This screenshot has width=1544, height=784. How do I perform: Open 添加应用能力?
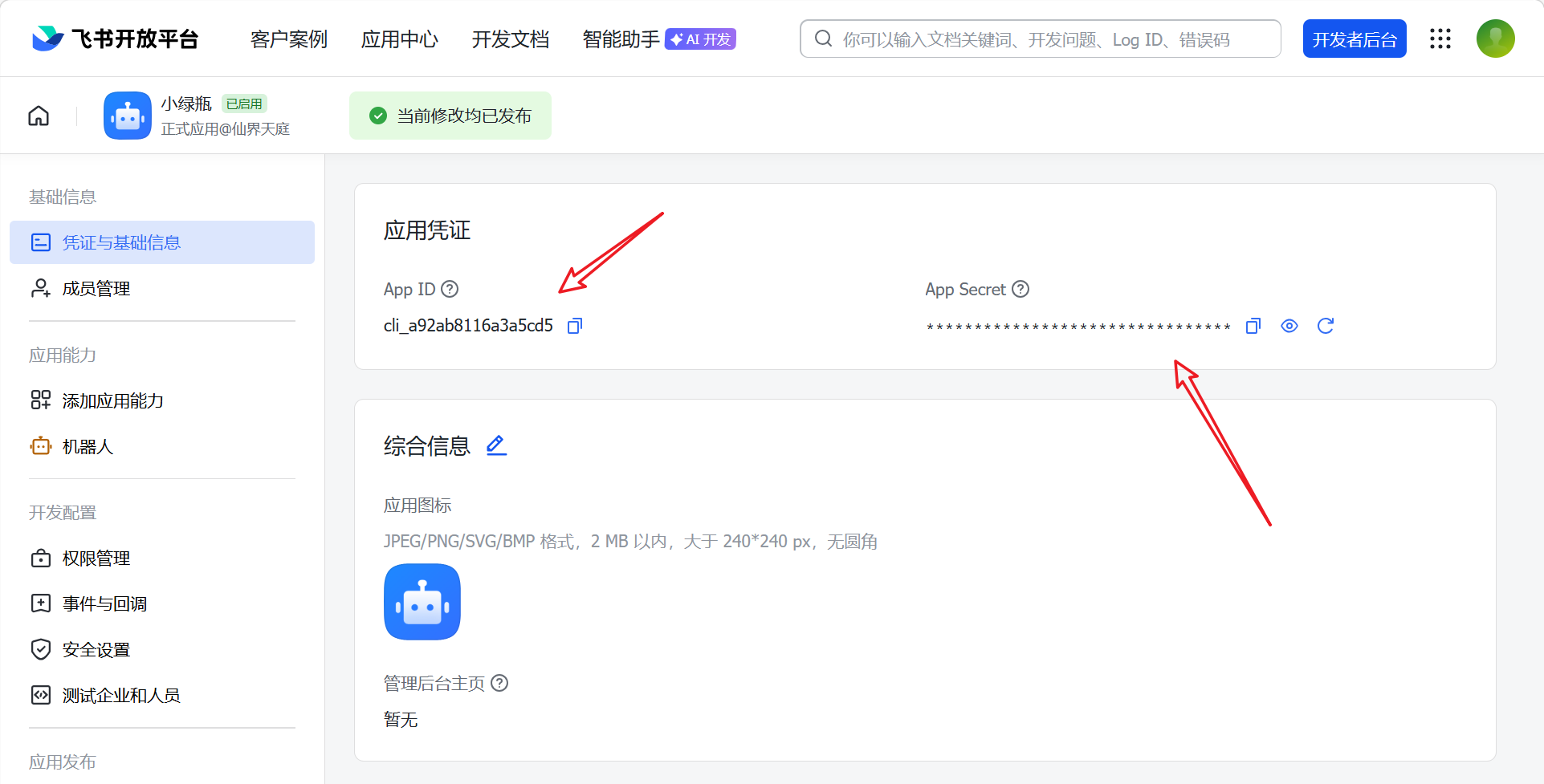(112, 400)
